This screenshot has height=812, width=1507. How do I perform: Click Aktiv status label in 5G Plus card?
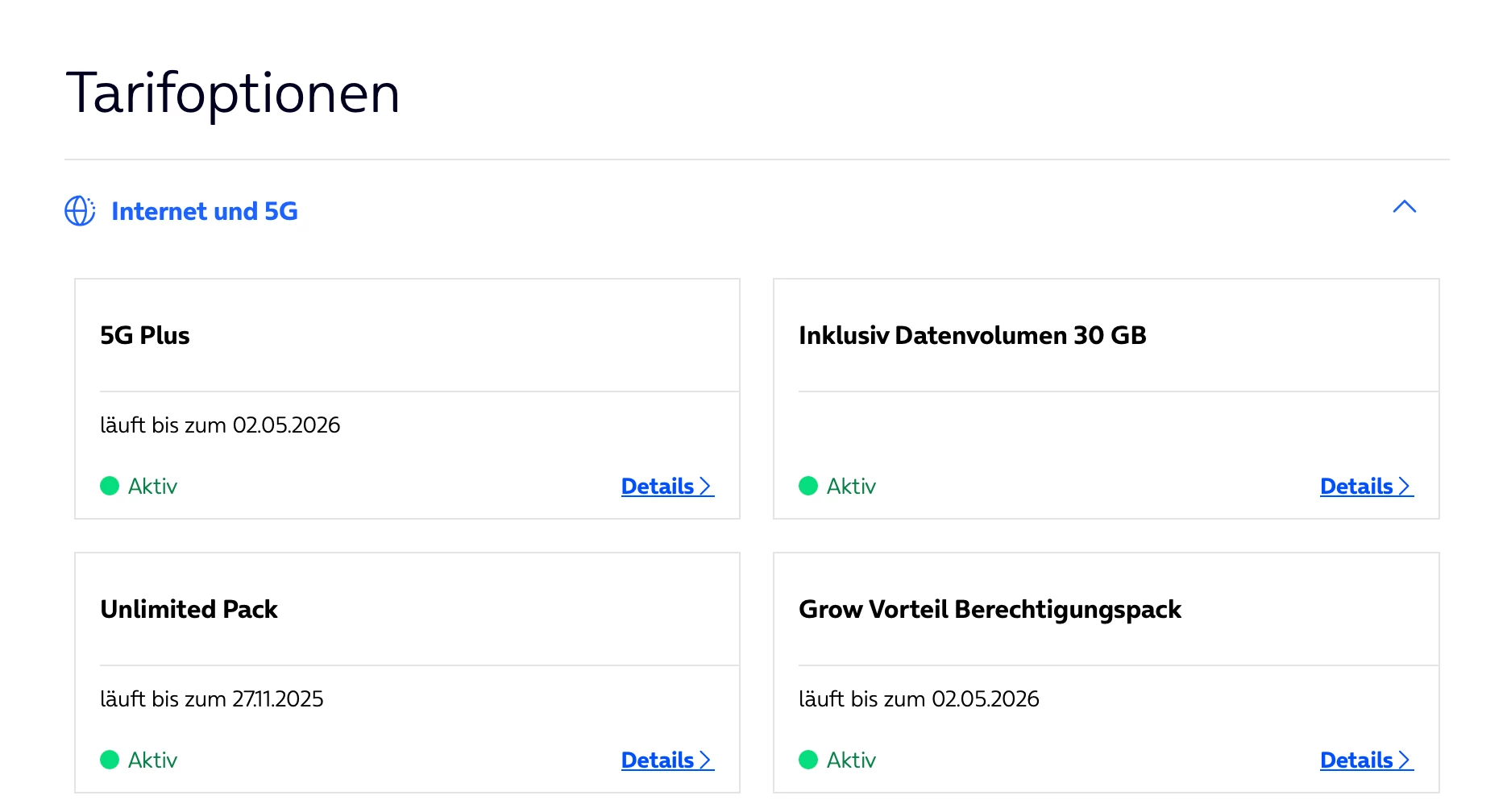click(x=152, y=487)
